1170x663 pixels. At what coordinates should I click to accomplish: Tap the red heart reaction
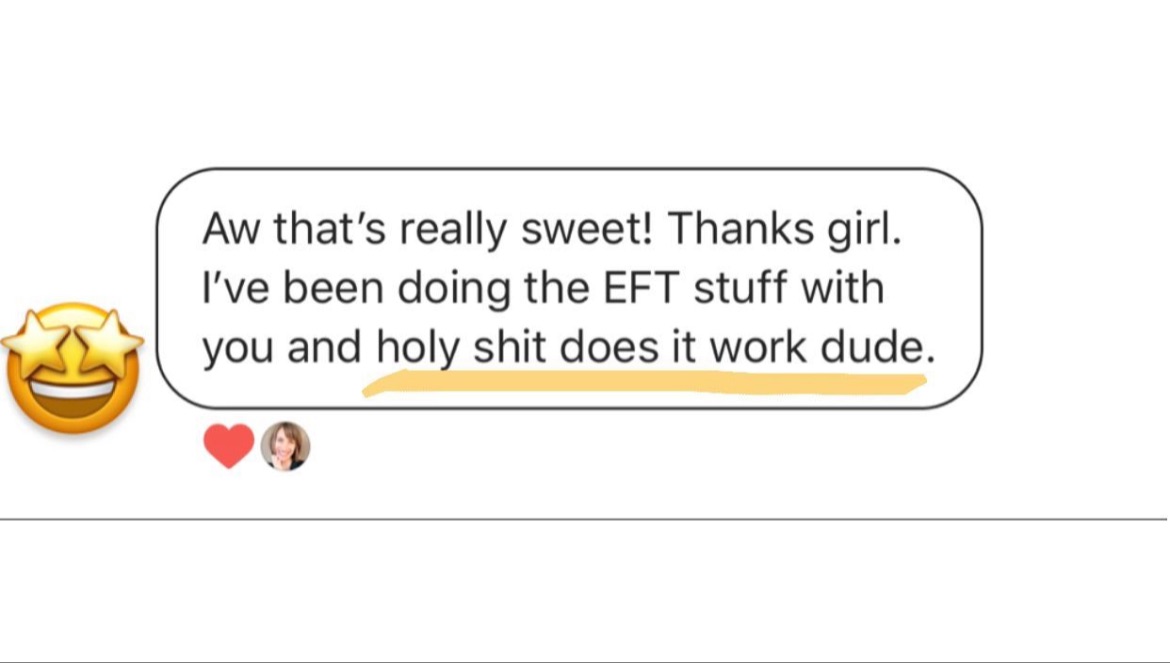[x=228, y=447]
